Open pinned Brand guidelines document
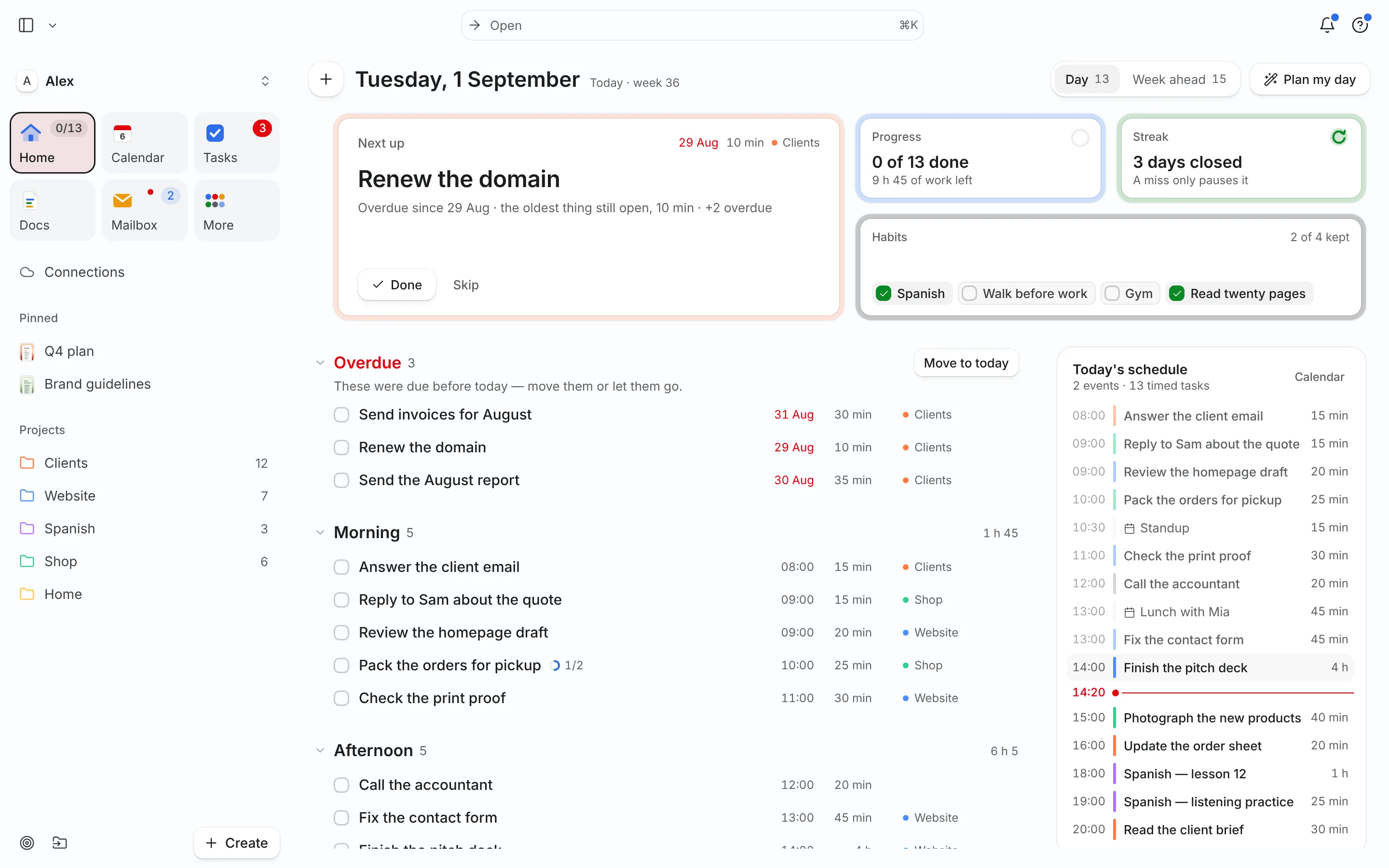1389x868 pixels. click(144, 384)
